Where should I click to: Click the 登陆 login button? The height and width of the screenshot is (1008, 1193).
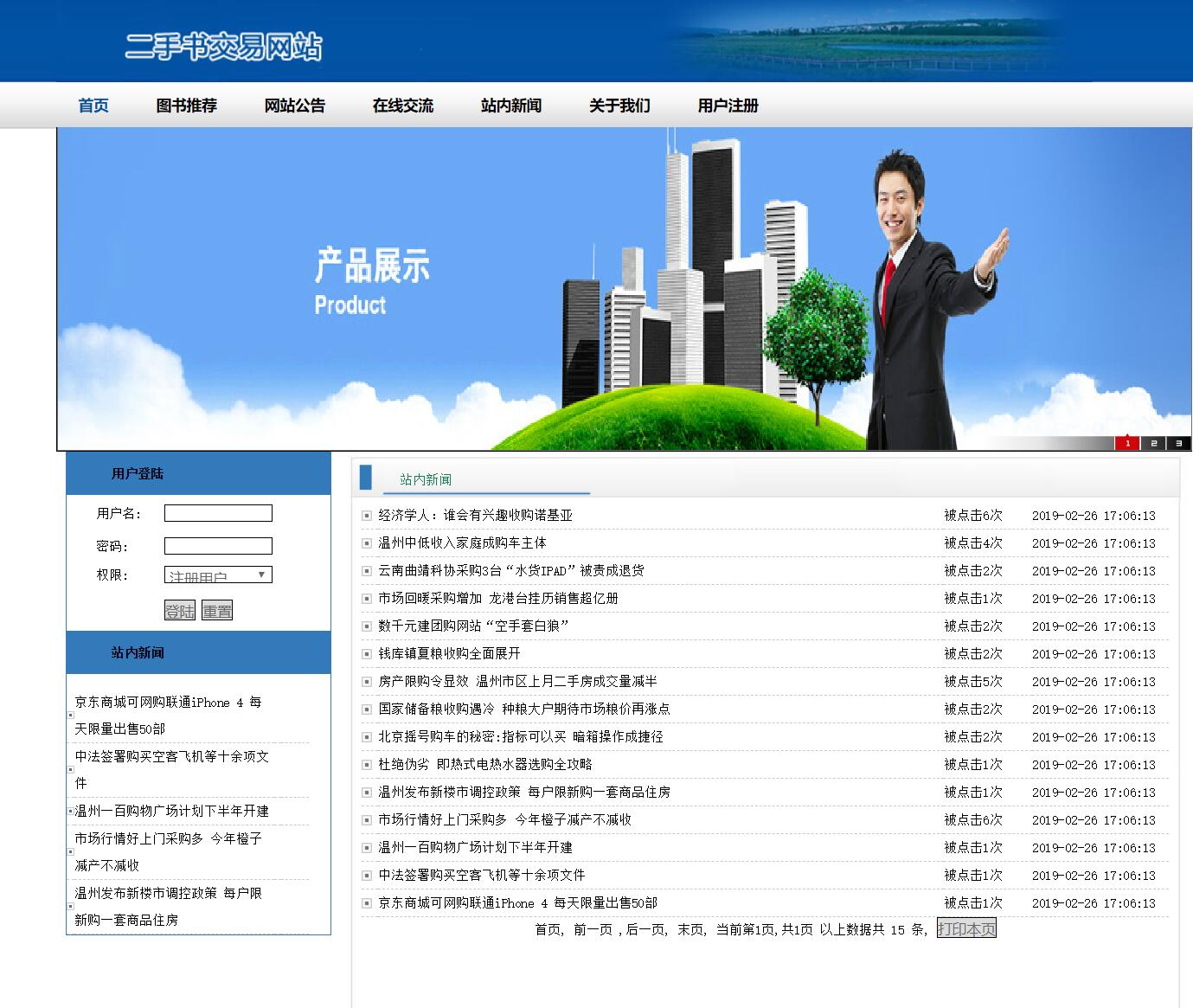pos(179,610)
